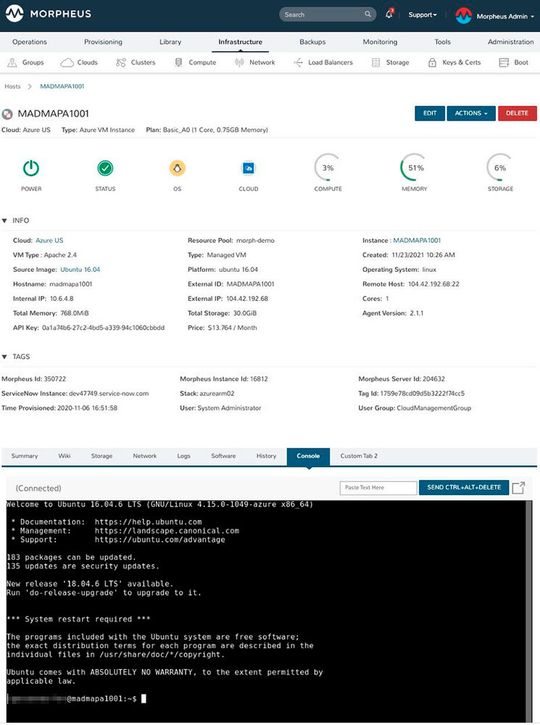This screenshot has height=725, width=540.
Task: Open the Backups menu
Action: 313,42
